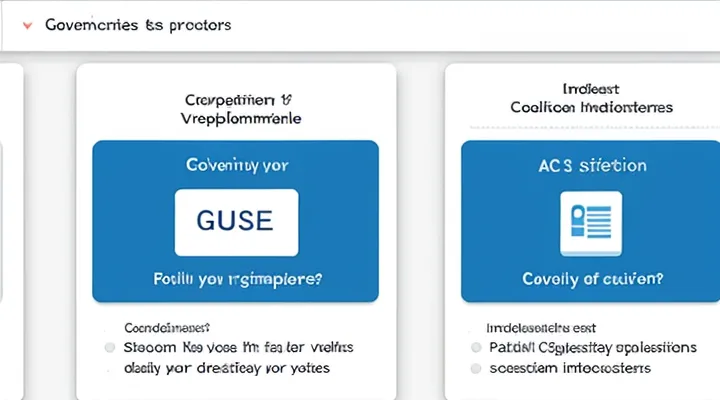720x400 pixels.
Task: Select the "Crevpedimen ts" card heading
Action: click(x=236, y=100)
